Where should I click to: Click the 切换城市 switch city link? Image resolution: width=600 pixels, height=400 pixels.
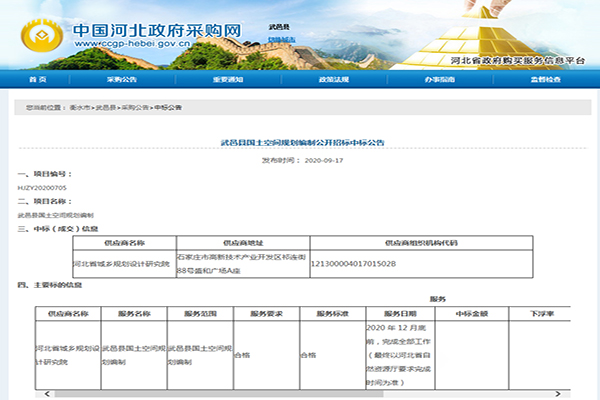(x=281, y=39)
